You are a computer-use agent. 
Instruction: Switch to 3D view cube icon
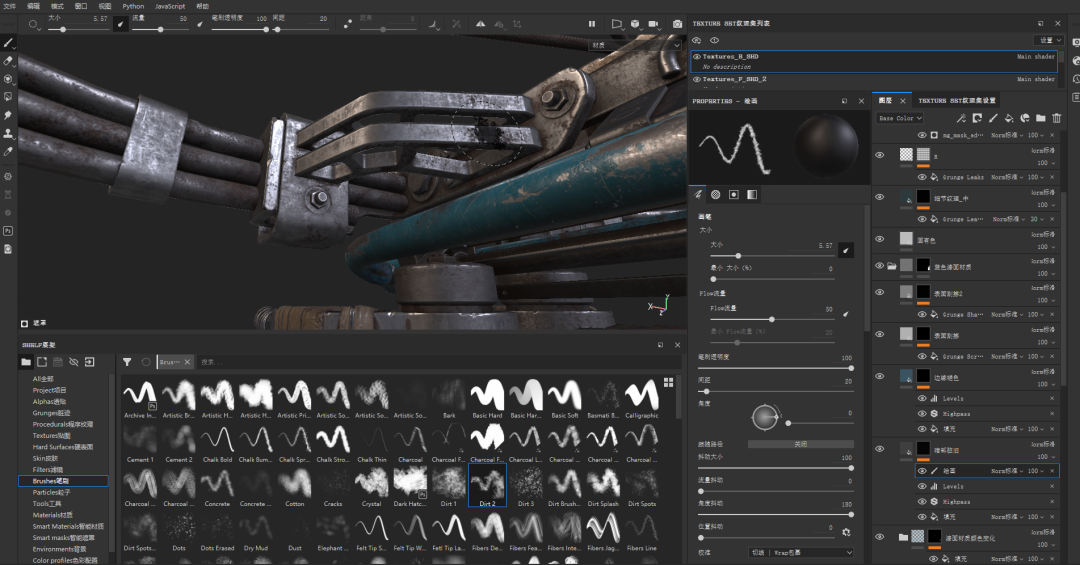pos(635,24)
